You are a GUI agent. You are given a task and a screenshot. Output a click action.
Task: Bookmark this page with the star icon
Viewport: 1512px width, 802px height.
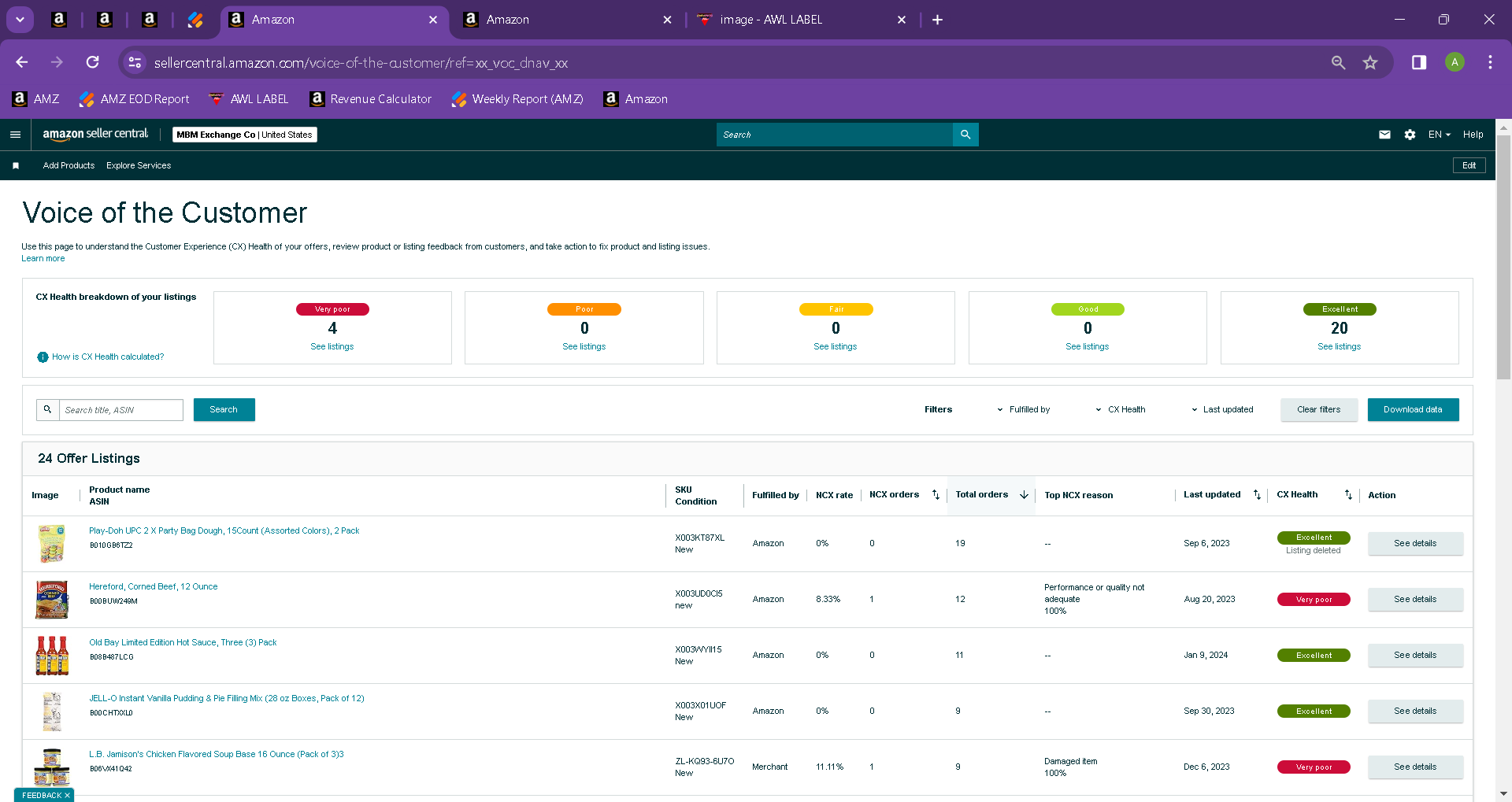pos(1370,62)
